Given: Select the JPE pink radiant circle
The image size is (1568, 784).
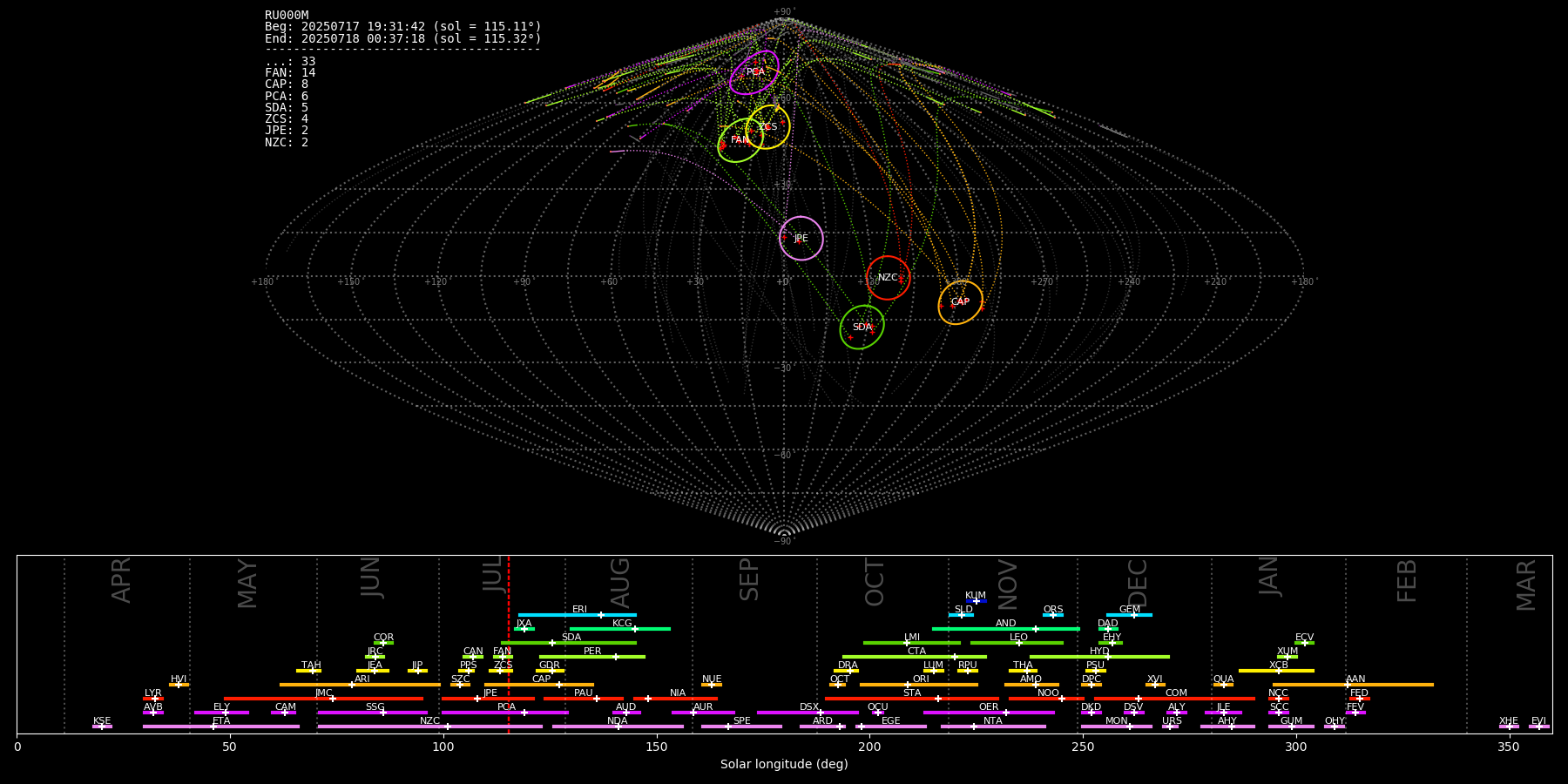Looking at the screenshot, I should pos(801,239).
